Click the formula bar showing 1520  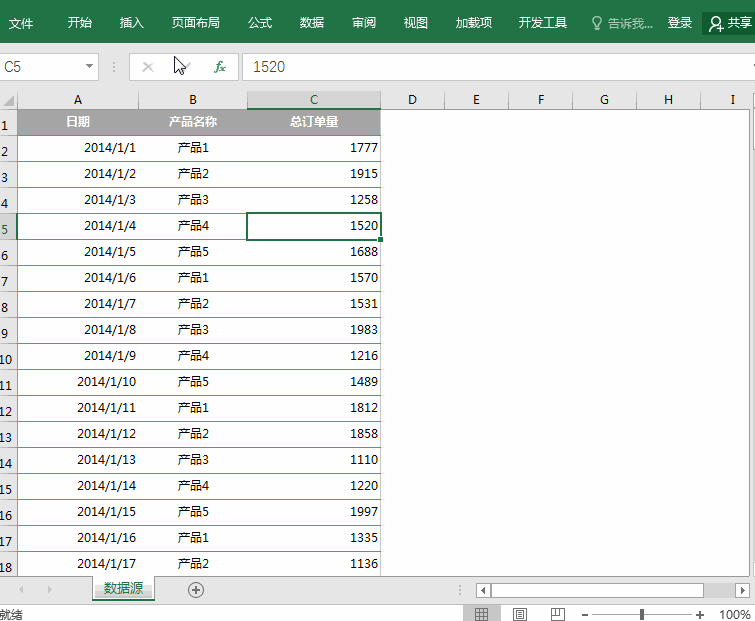pos(498,67)
